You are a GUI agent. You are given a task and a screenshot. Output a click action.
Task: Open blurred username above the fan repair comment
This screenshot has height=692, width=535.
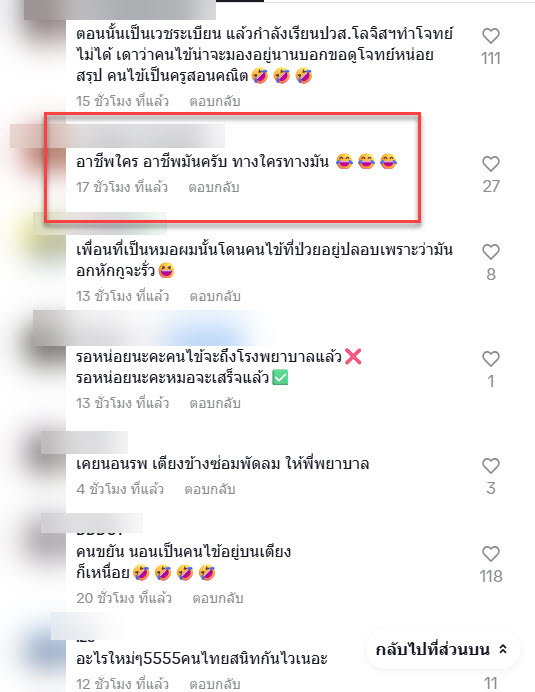pos(84,443)
